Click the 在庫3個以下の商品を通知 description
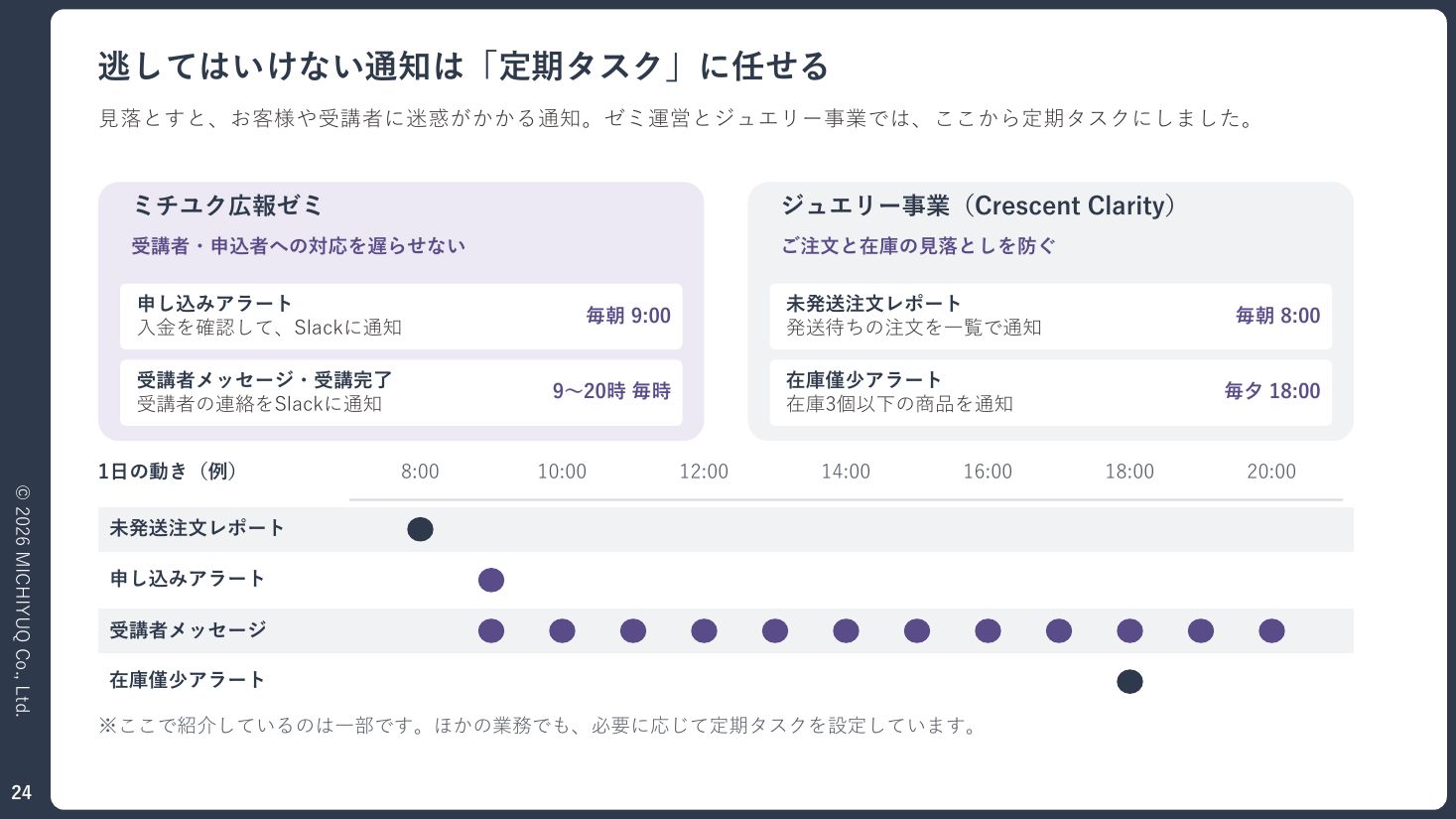Image resolution: width=1456 pixels, height=819 pixels. click(x=899, y=403)
